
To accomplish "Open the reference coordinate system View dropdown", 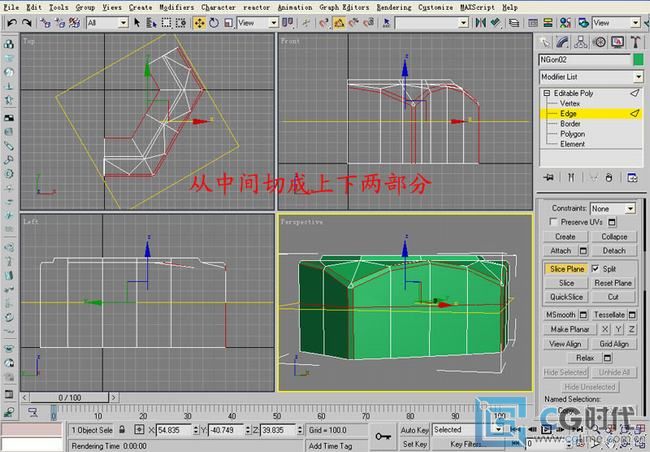I will [x=257, y=23].
